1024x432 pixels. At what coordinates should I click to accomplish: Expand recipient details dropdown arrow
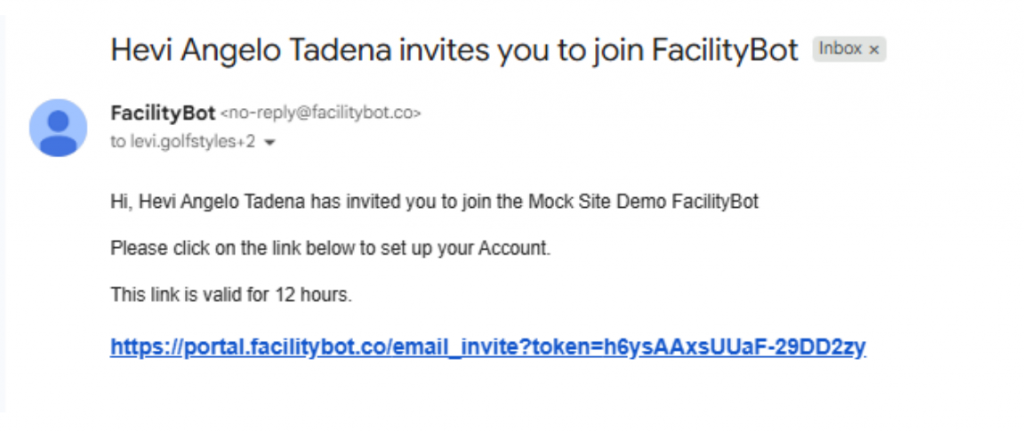point(269,143)
